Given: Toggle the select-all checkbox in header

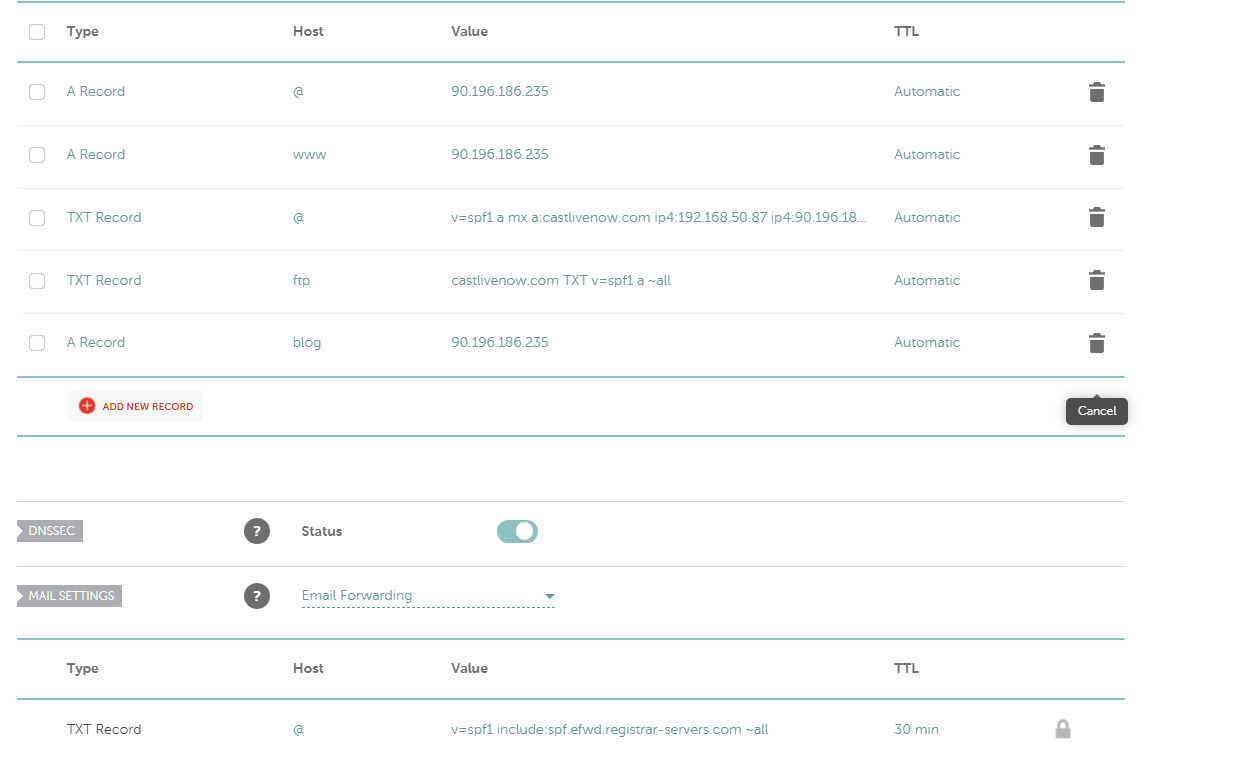Looking at the screenshot, I should (x=37, y=32).
